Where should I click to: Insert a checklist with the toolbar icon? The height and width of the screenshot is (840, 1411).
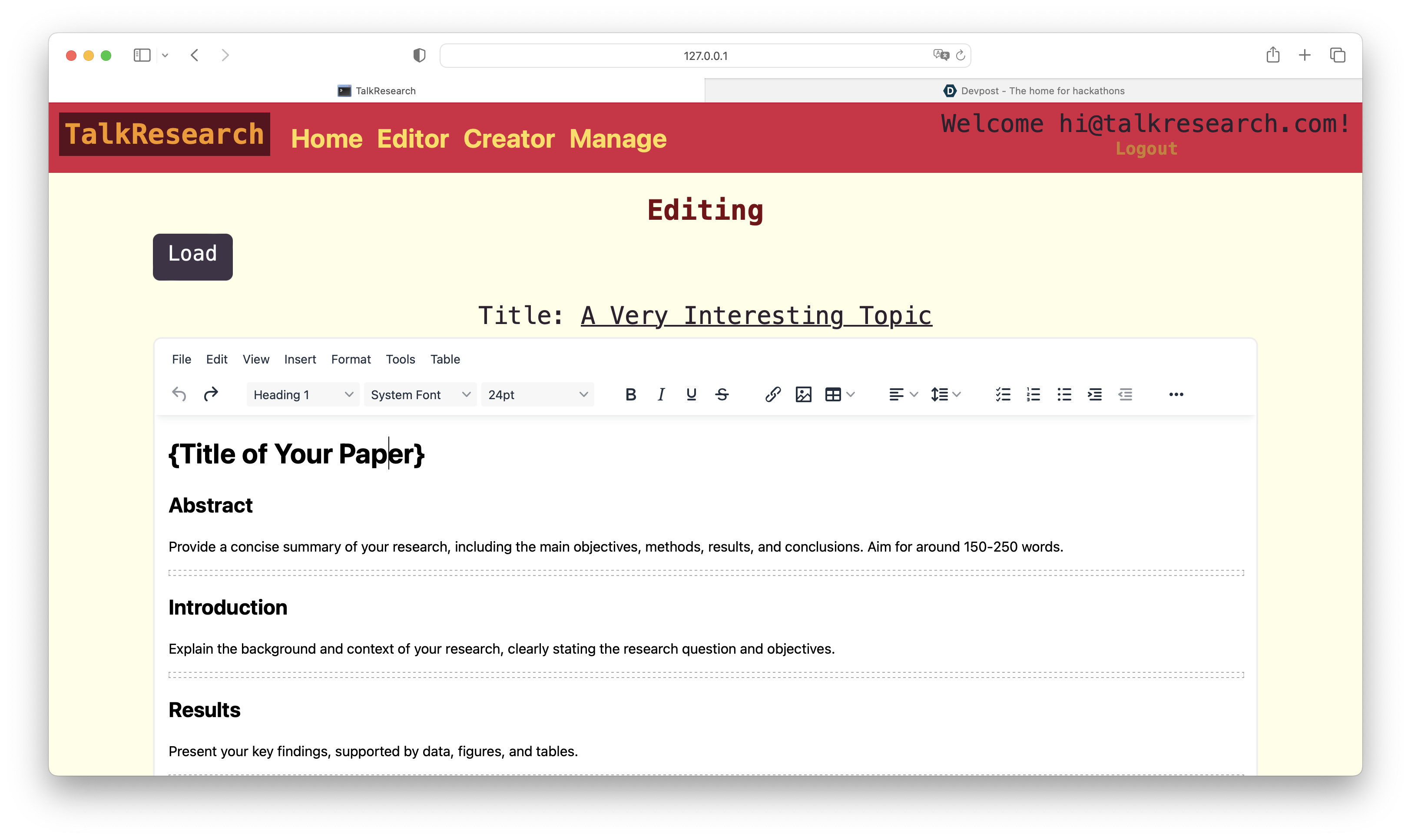coord(1003,394)
